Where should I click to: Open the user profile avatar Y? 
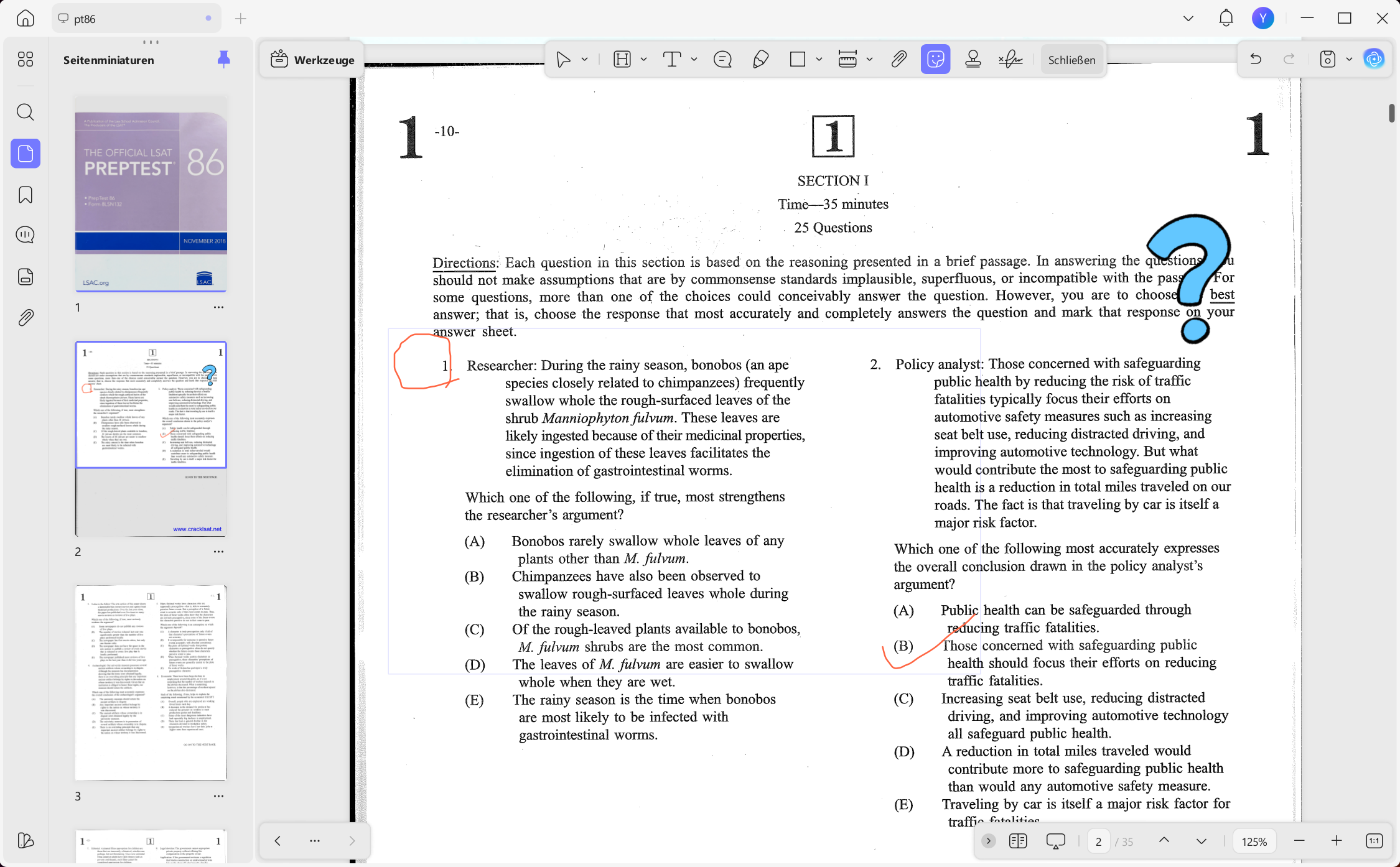pos(1263,18)
